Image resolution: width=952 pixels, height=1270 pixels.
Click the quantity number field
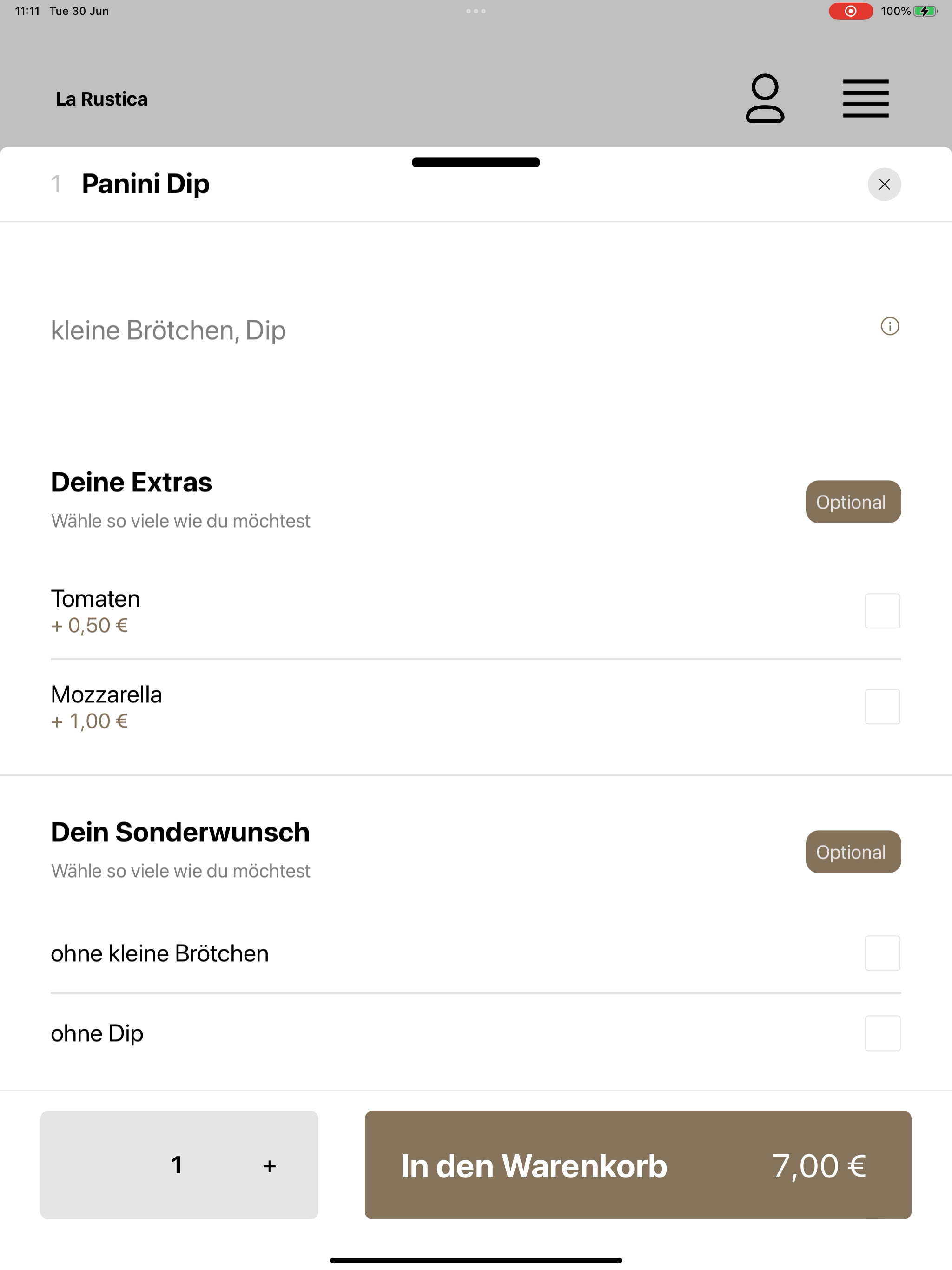pos(177,1165)
